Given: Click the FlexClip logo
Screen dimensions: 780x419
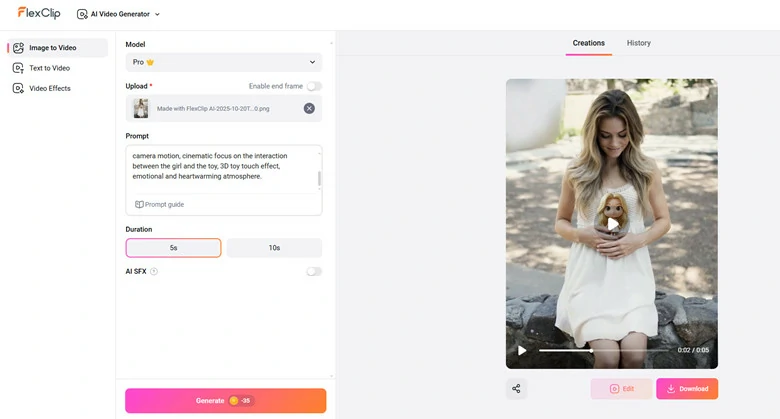Looking at the screenshot, I should pyautogui.click(x=39, y=13).
